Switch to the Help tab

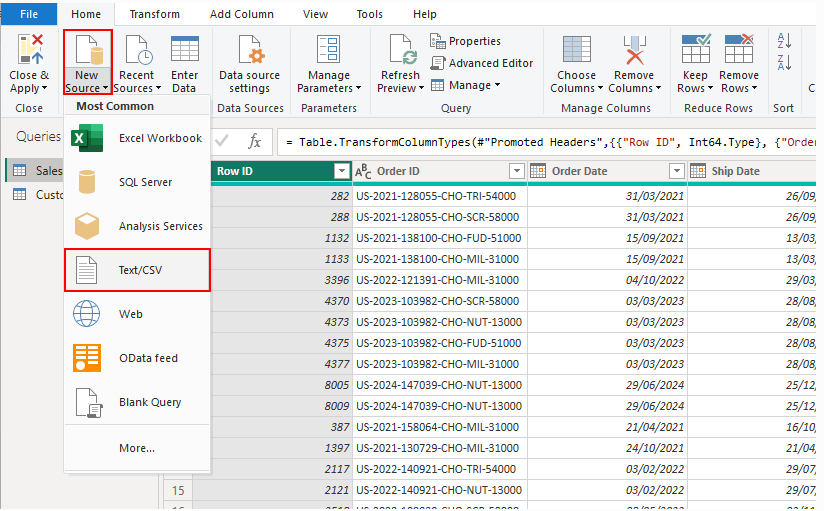[x=425, y=14]
